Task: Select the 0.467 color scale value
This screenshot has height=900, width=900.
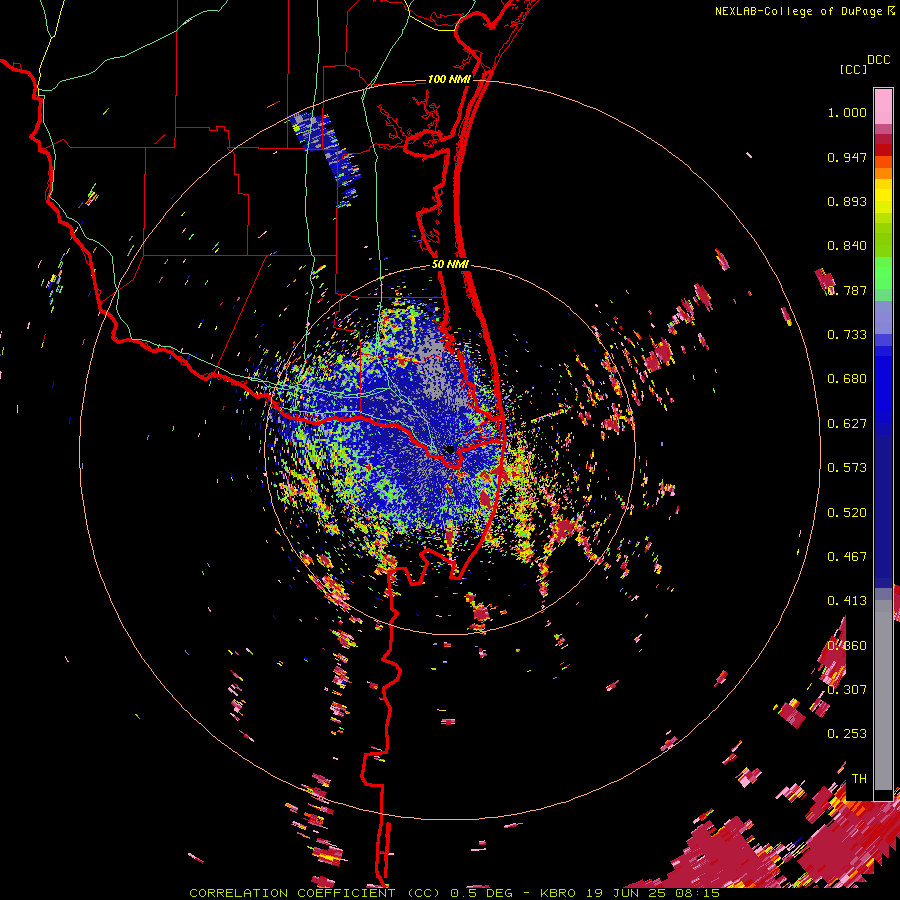Action: (847, 557)
